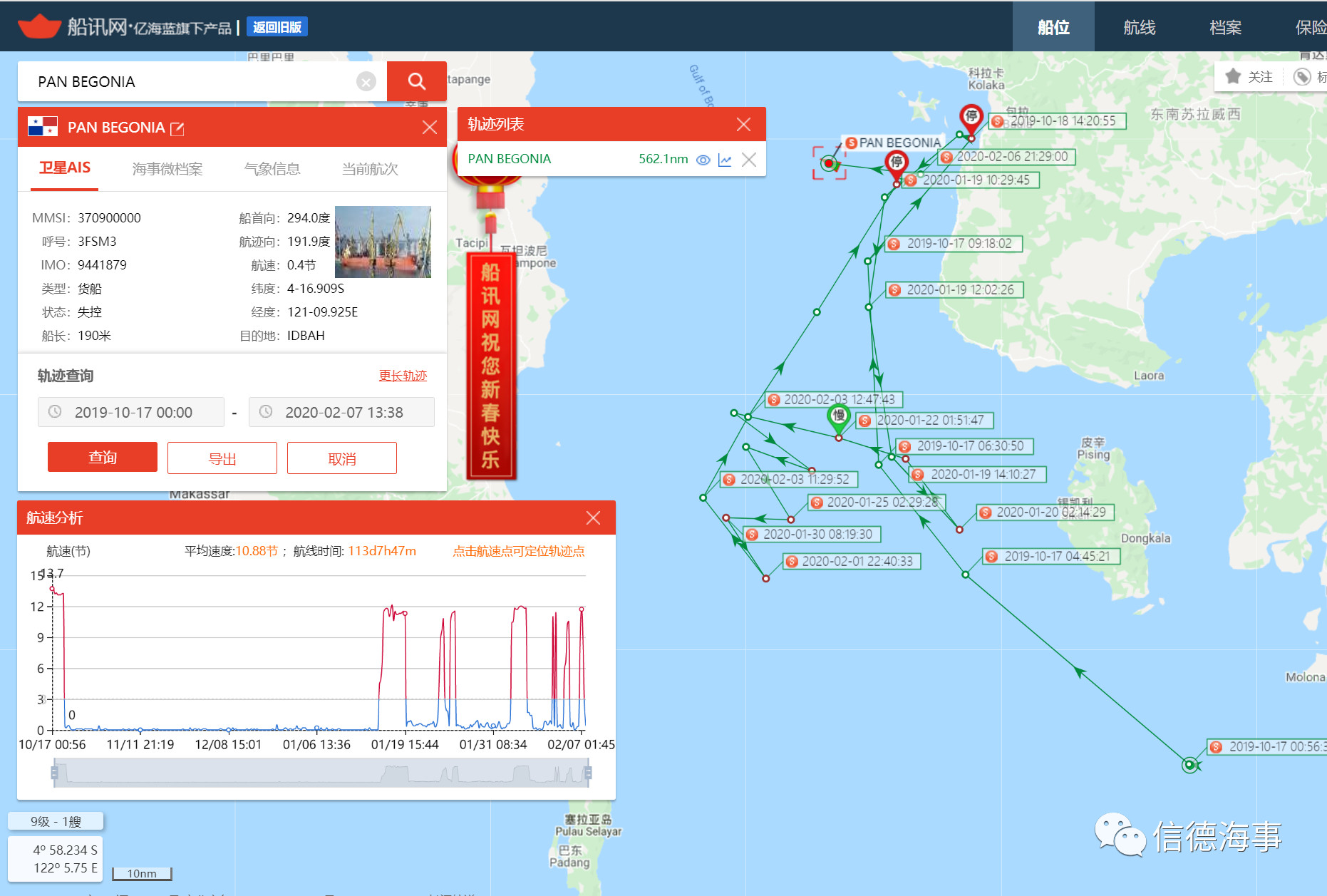Open speed chart icon in track list

point(725,160)
